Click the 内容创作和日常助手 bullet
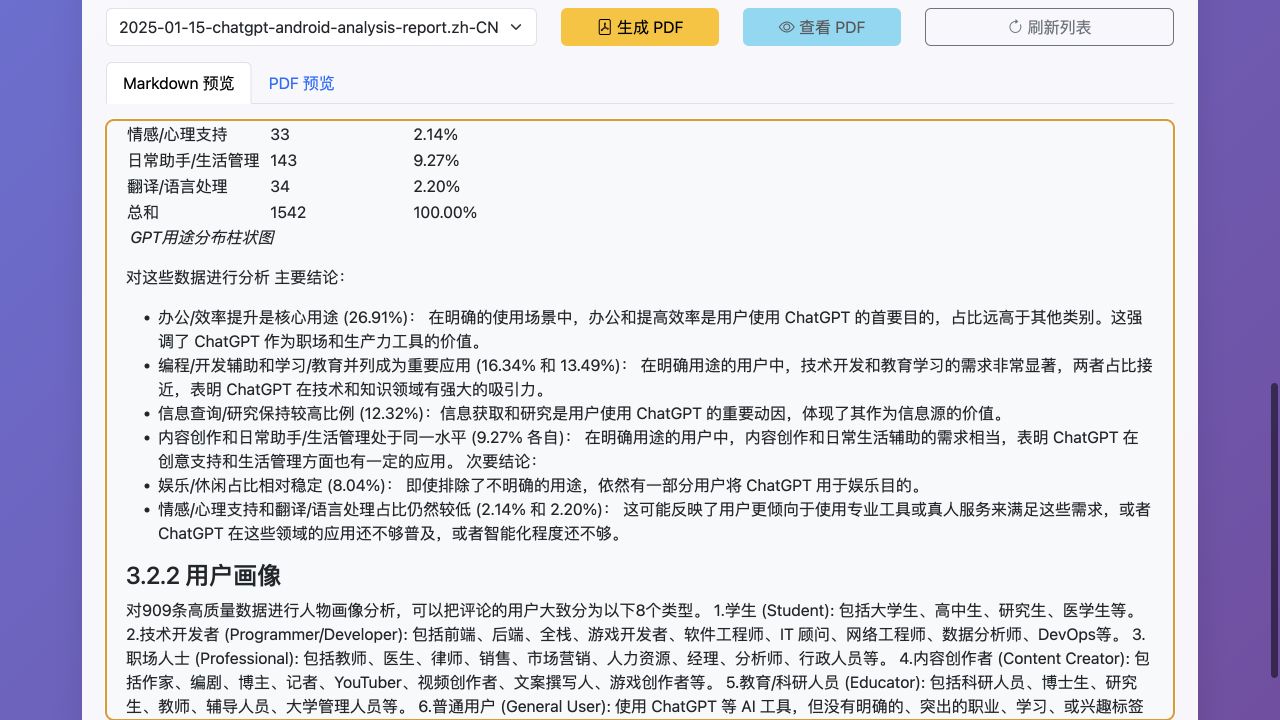The width and height of the screenshot is (1280, 720). pos(648,449)
